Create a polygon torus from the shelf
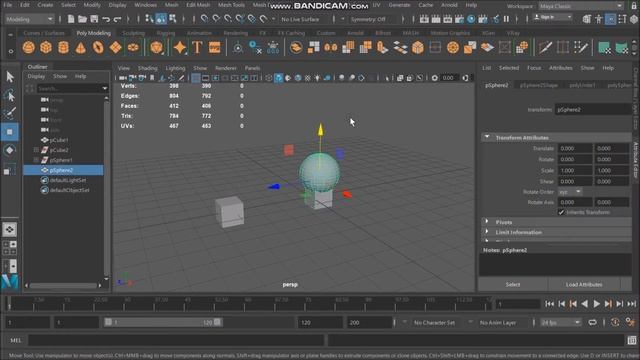This screenshot has width=640, height=360. pyautogui.click(x=98, y=48)
